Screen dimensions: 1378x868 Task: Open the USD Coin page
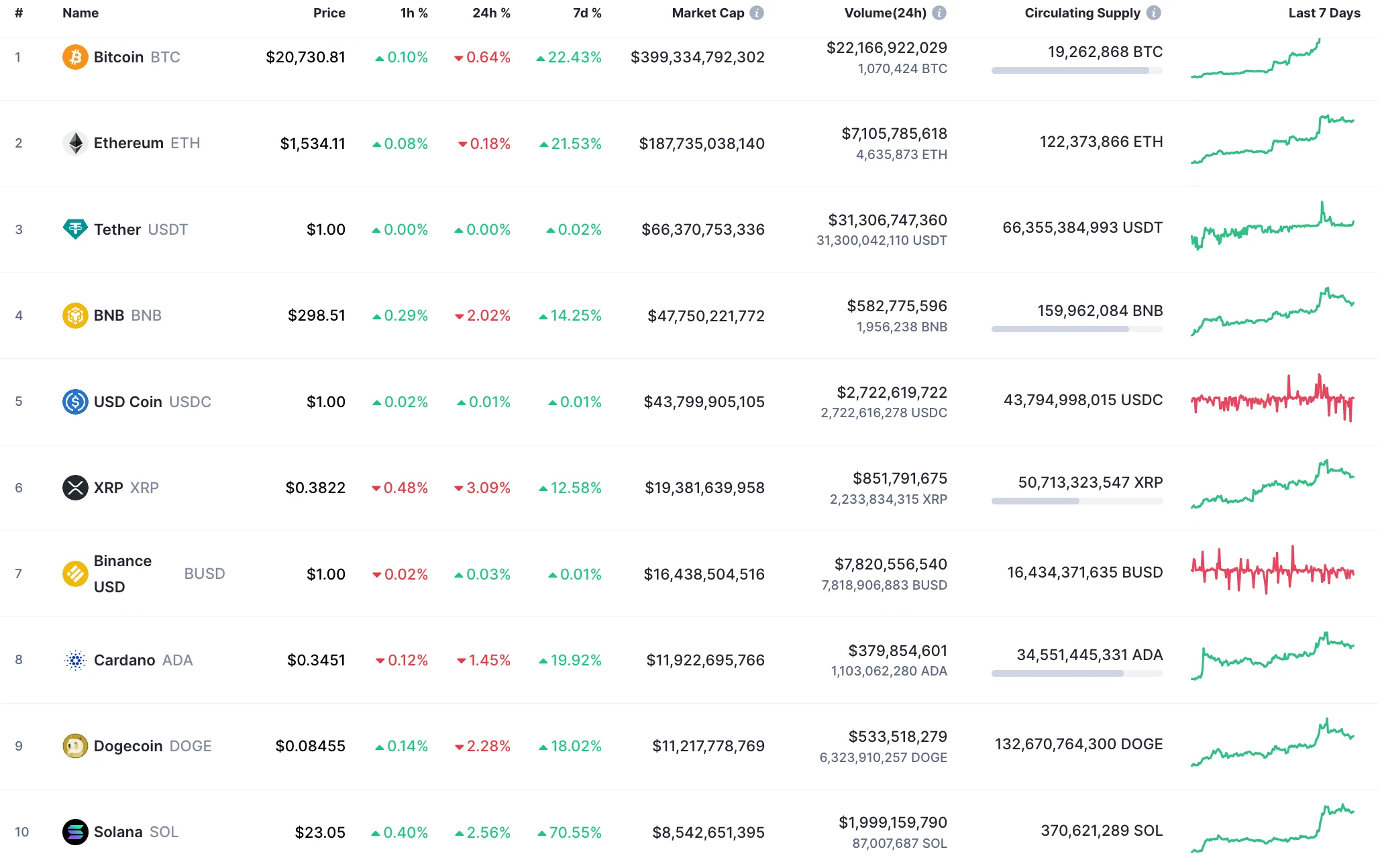point(128,401)
